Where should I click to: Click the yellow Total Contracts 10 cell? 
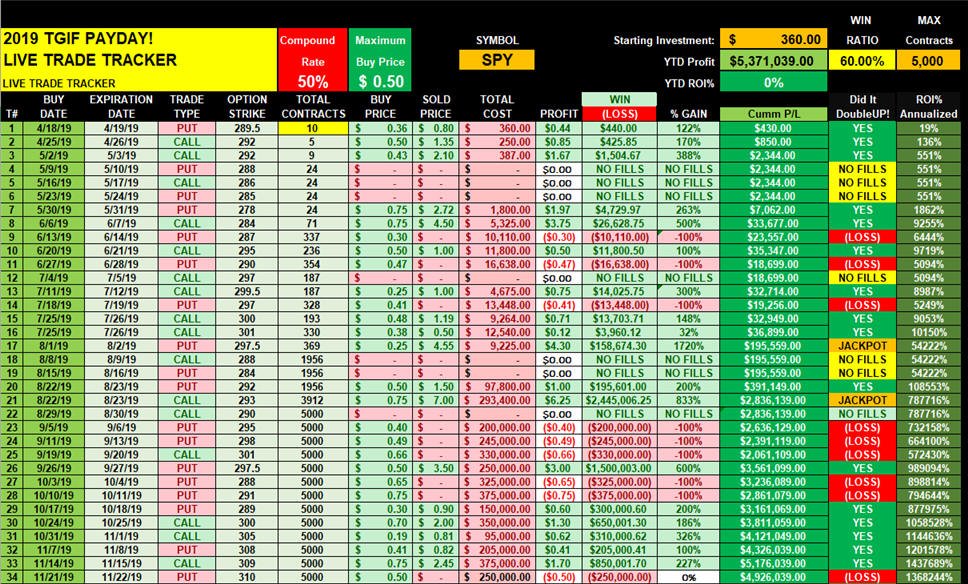(x=312, y=128)
